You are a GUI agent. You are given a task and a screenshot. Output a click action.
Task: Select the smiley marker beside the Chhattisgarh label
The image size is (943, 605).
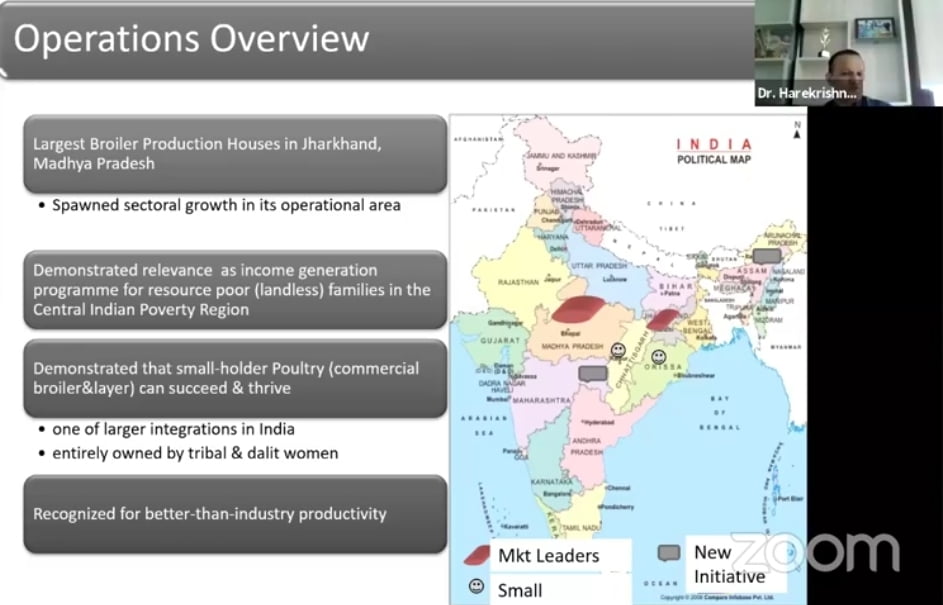tap(618, 350)
